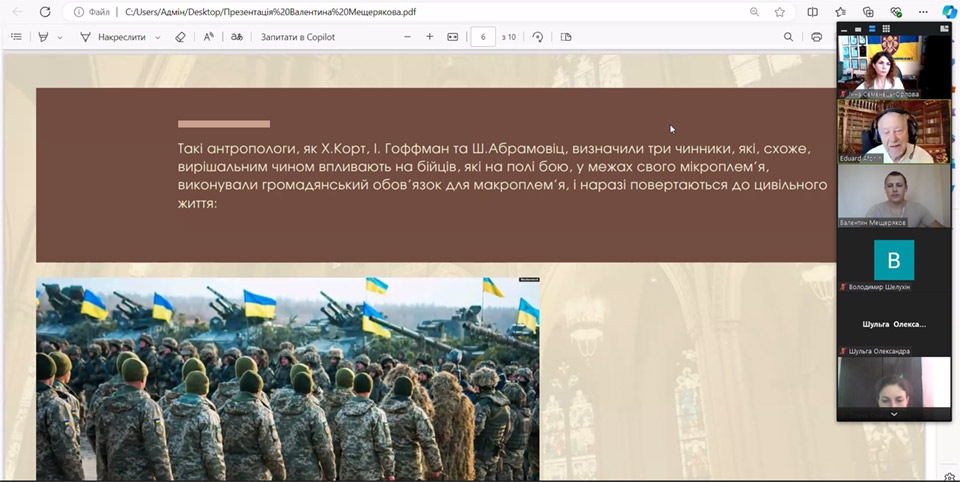Viewport: 960px width, 482px height.
Task: Toggle the page view layout button
Action: click(x=566, y=37)
